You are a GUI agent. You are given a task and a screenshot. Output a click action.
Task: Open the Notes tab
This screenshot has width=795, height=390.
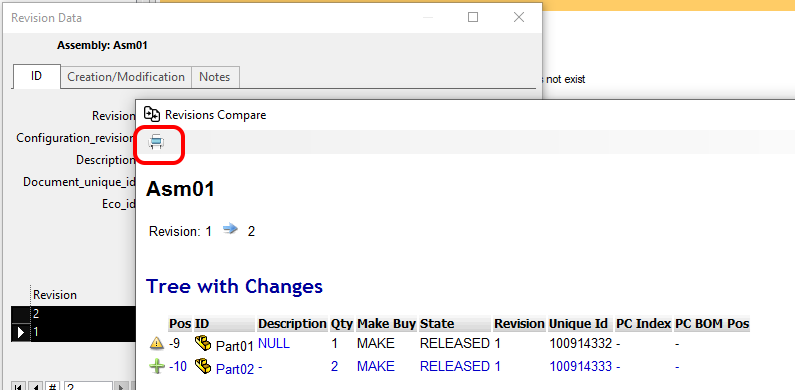214,77
